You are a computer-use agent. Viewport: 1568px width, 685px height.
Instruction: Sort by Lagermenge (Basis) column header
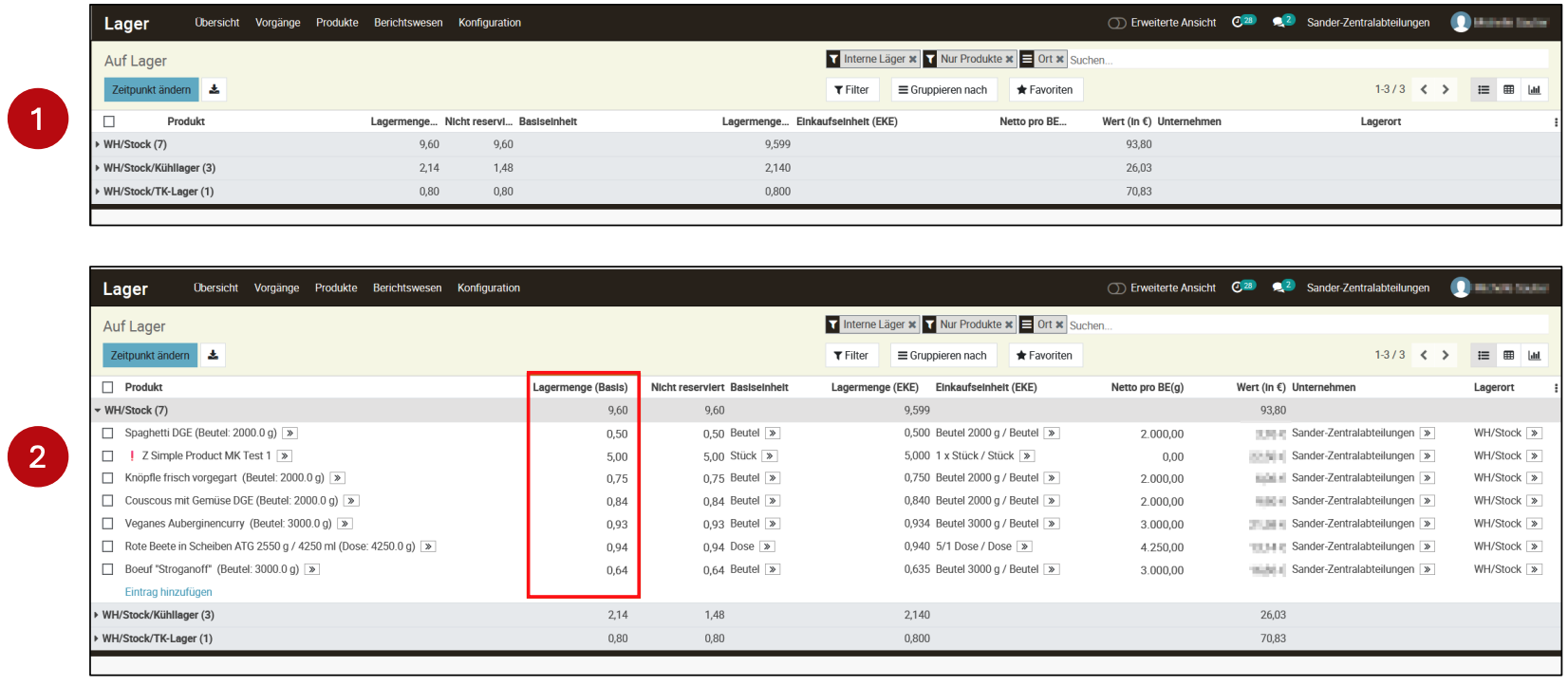pos(580,387)
